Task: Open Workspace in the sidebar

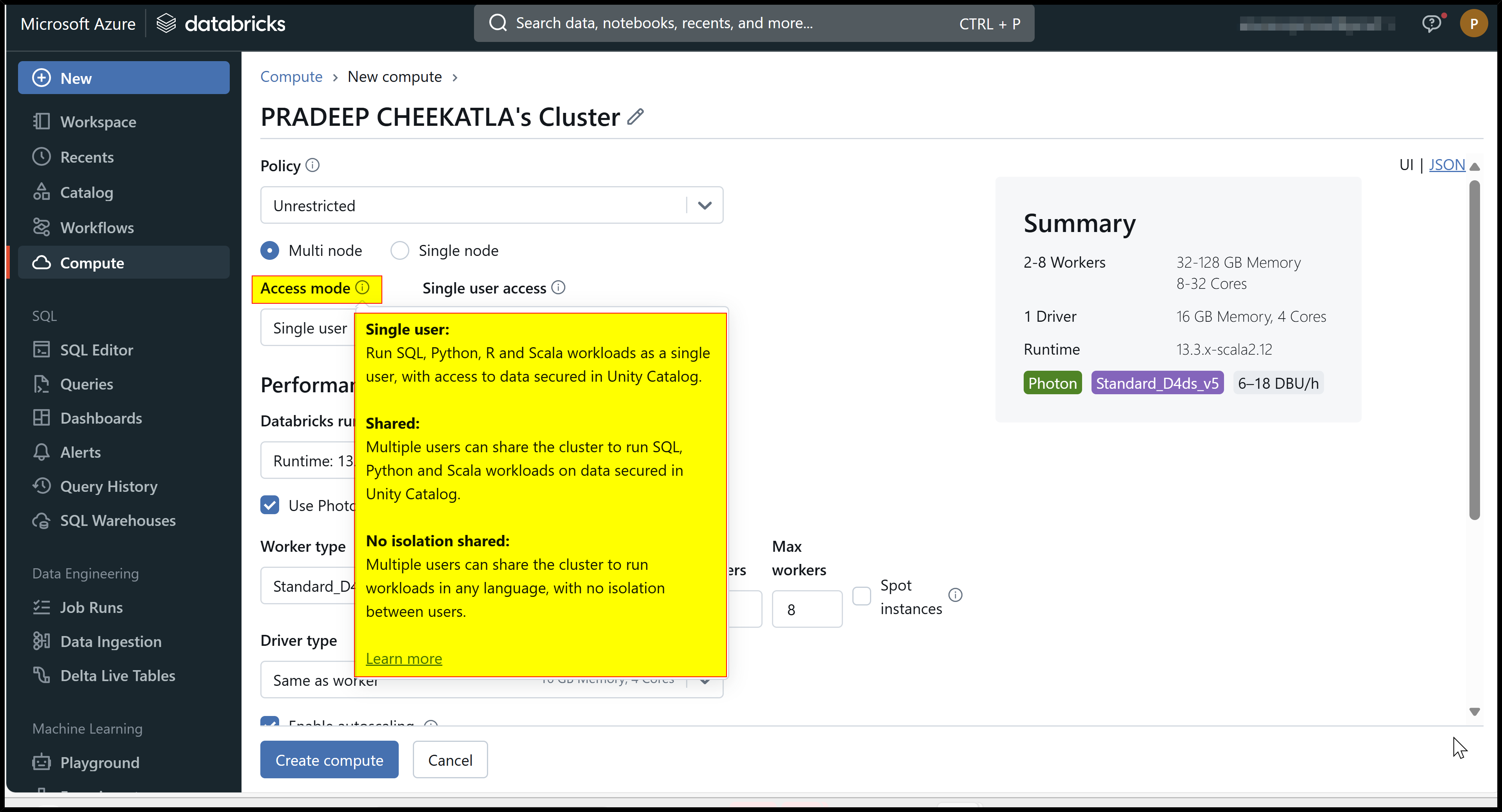Action: [124, 121]
